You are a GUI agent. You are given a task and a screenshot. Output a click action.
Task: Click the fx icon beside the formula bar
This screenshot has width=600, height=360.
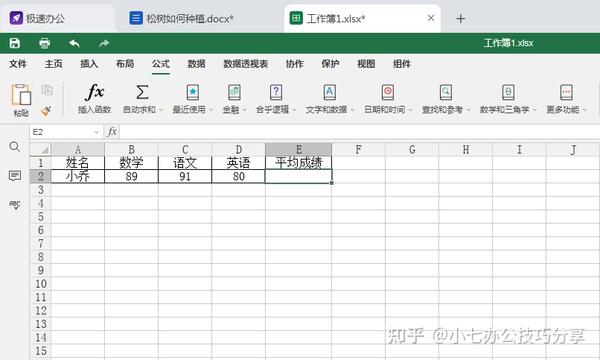[112, 132]
